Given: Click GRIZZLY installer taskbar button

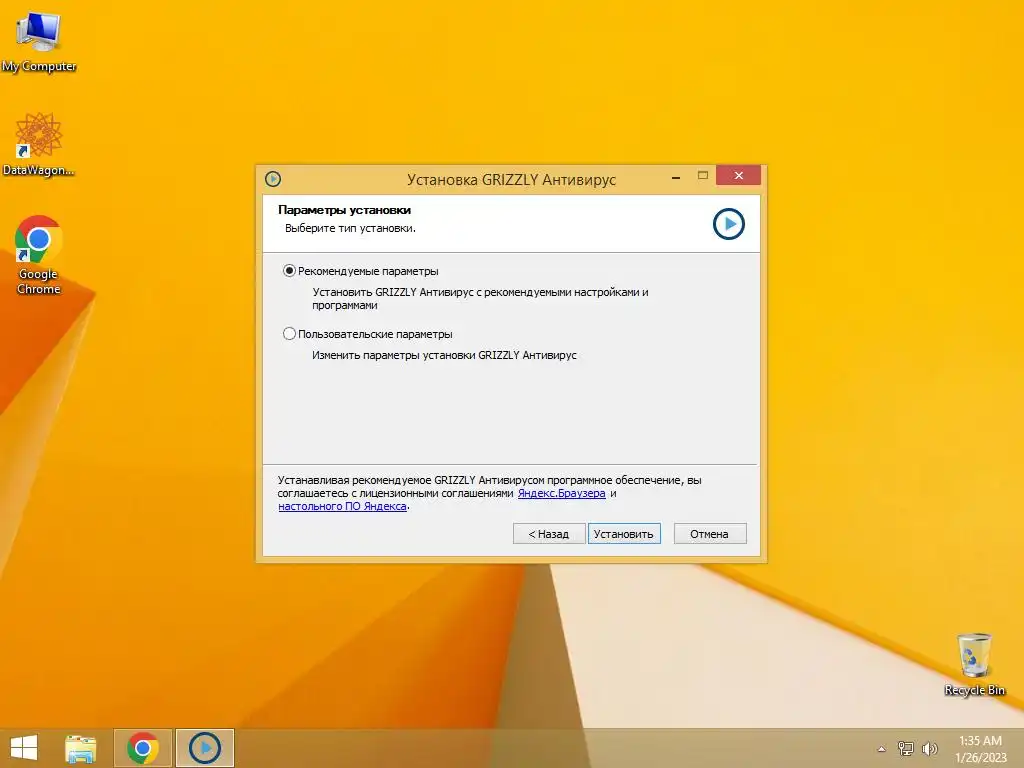Looking at the screenshot, I should tap(204, 748).
